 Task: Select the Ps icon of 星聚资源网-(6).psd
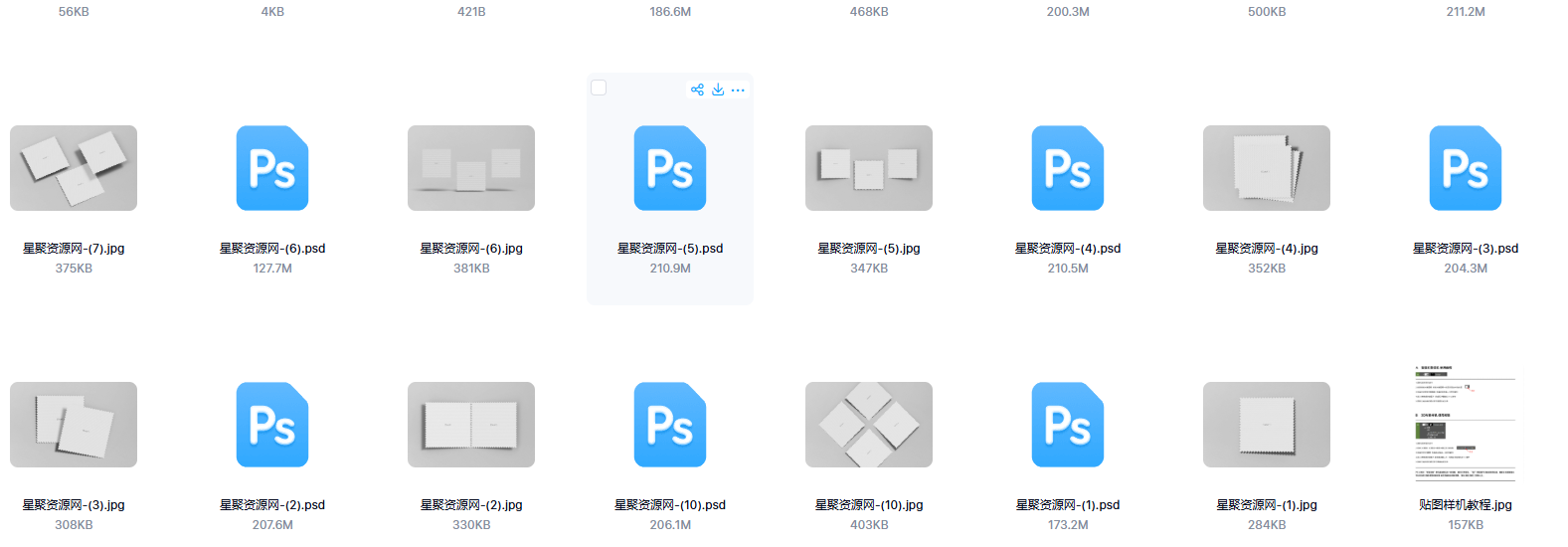pos(272,168)
